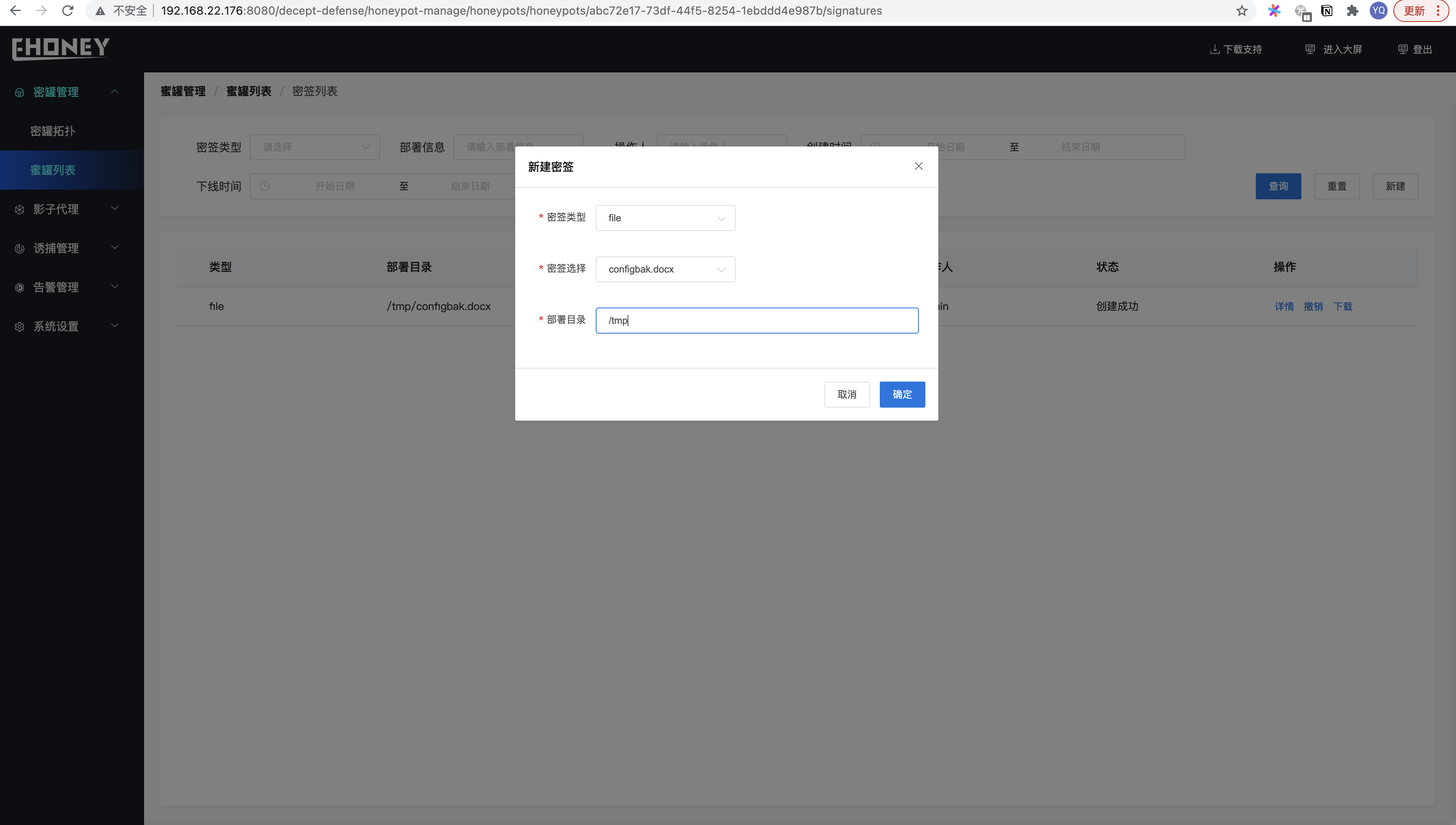Open 详情 for the file row
The width and height of the screenshot is (1456, 825).
[1284, 307]
